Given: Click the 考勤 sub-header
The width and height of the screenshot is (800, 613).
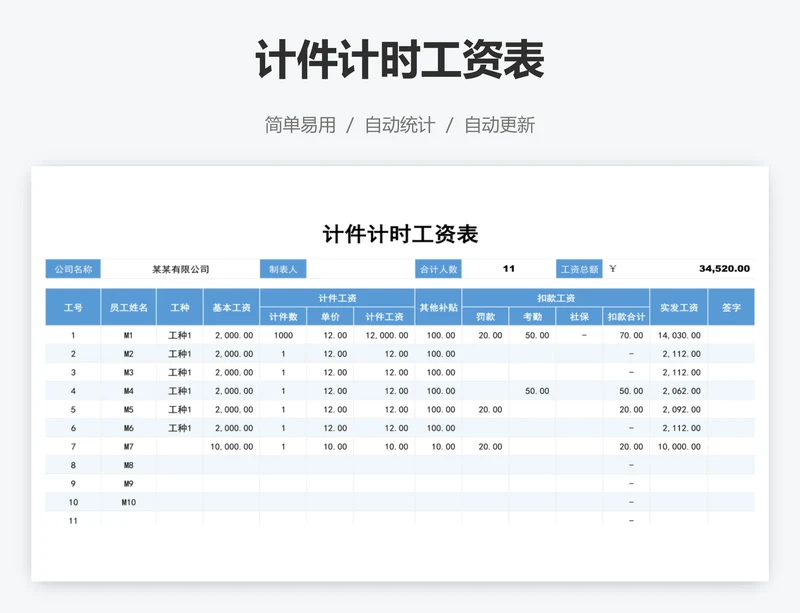Looking at the screenshot, I should point(532,316).
